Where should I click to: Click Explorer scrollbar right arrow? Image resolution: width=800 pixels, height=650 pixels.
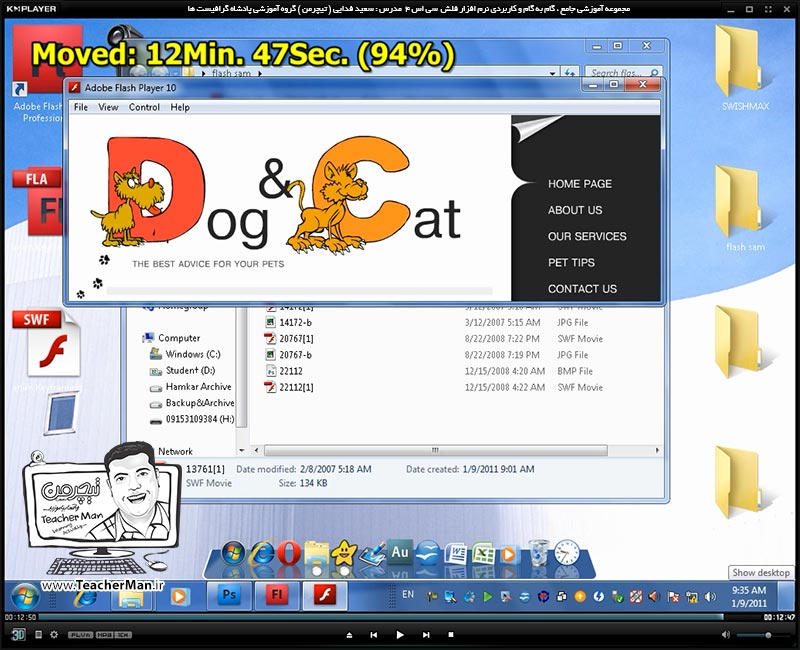pos(657,451)
